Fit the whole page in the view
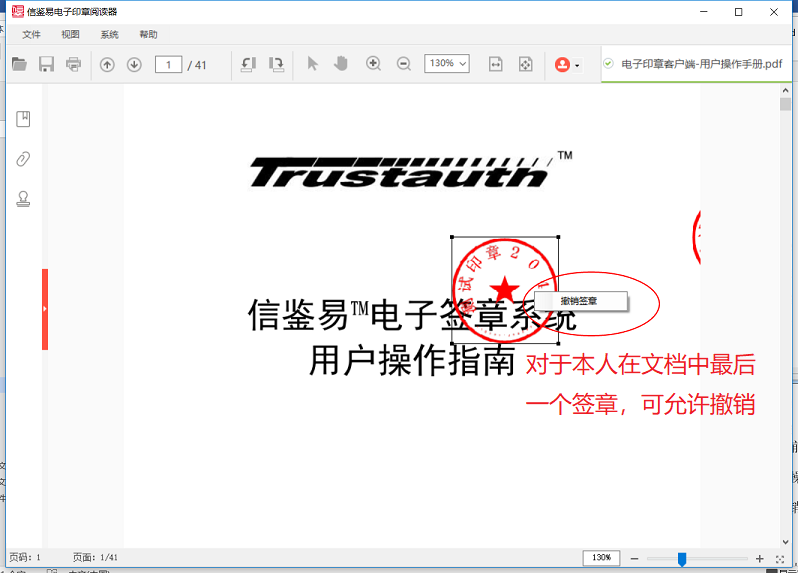Screen dimensions: 798x573 (525, 64)
